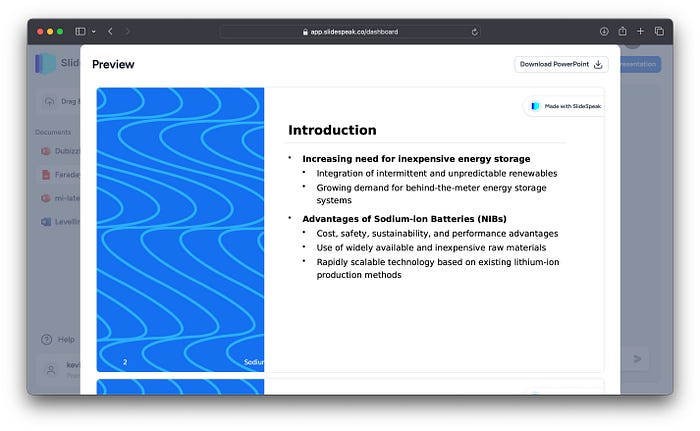Click 'Rapidly scalable technology based on existing lithium-ion' line
The width and height of the screenshot is (700, 431).
tap(438, 262)
